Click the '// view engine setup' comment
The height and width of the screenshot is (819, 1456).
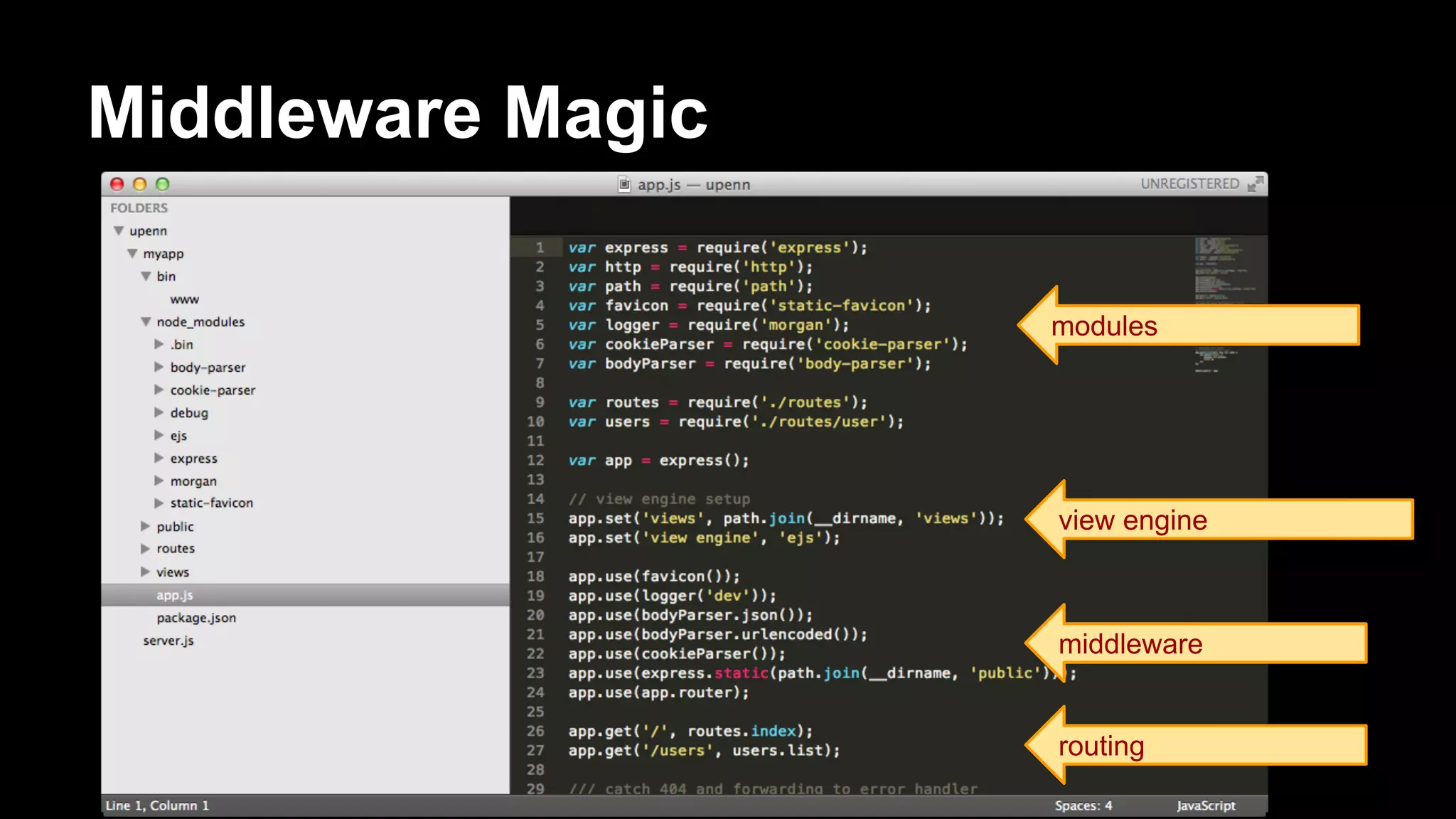tap(659, 499)
